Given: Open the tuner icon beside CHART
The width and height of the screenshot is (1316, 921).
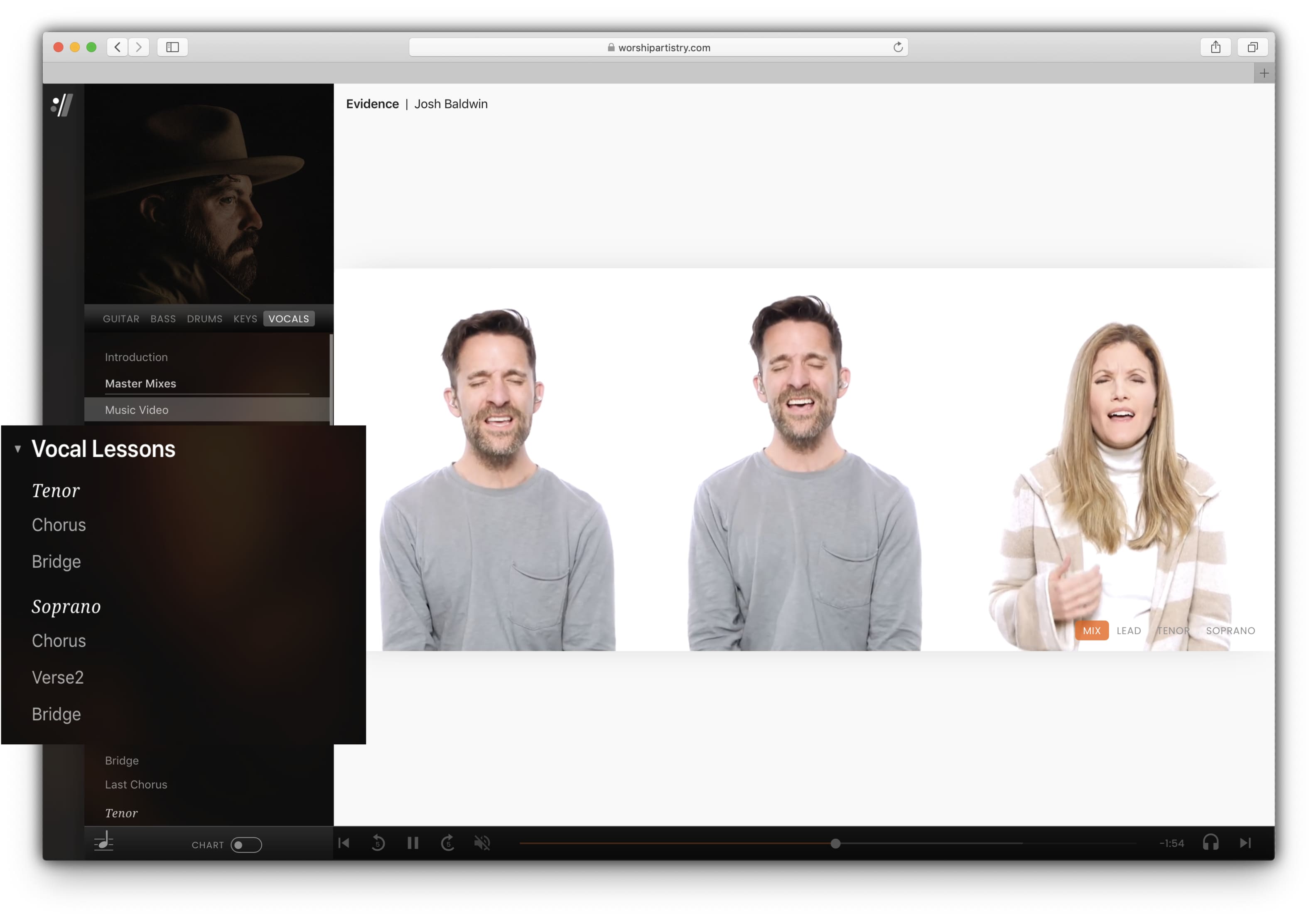Looking at the screenshot, I should click(x=104, y=842).
